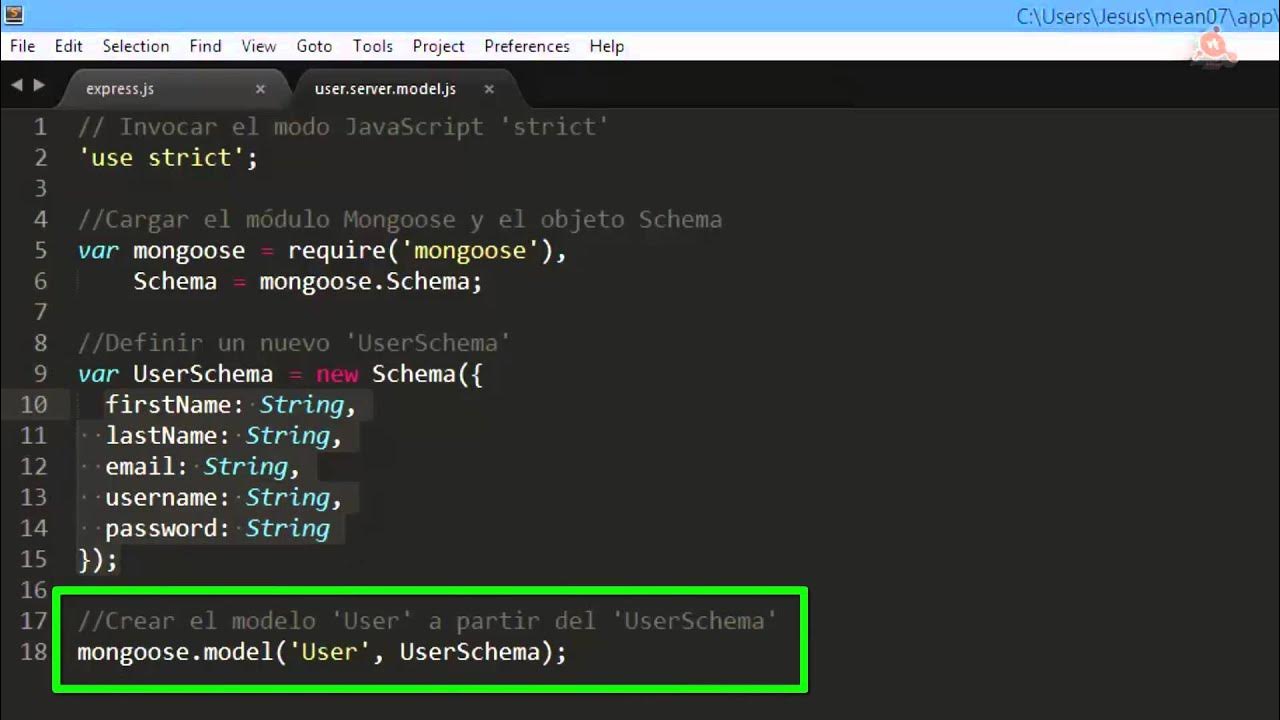This screenshot has height=720, width=1280.
Task: Click line number 10 in gutter
Action: point(33,405)
